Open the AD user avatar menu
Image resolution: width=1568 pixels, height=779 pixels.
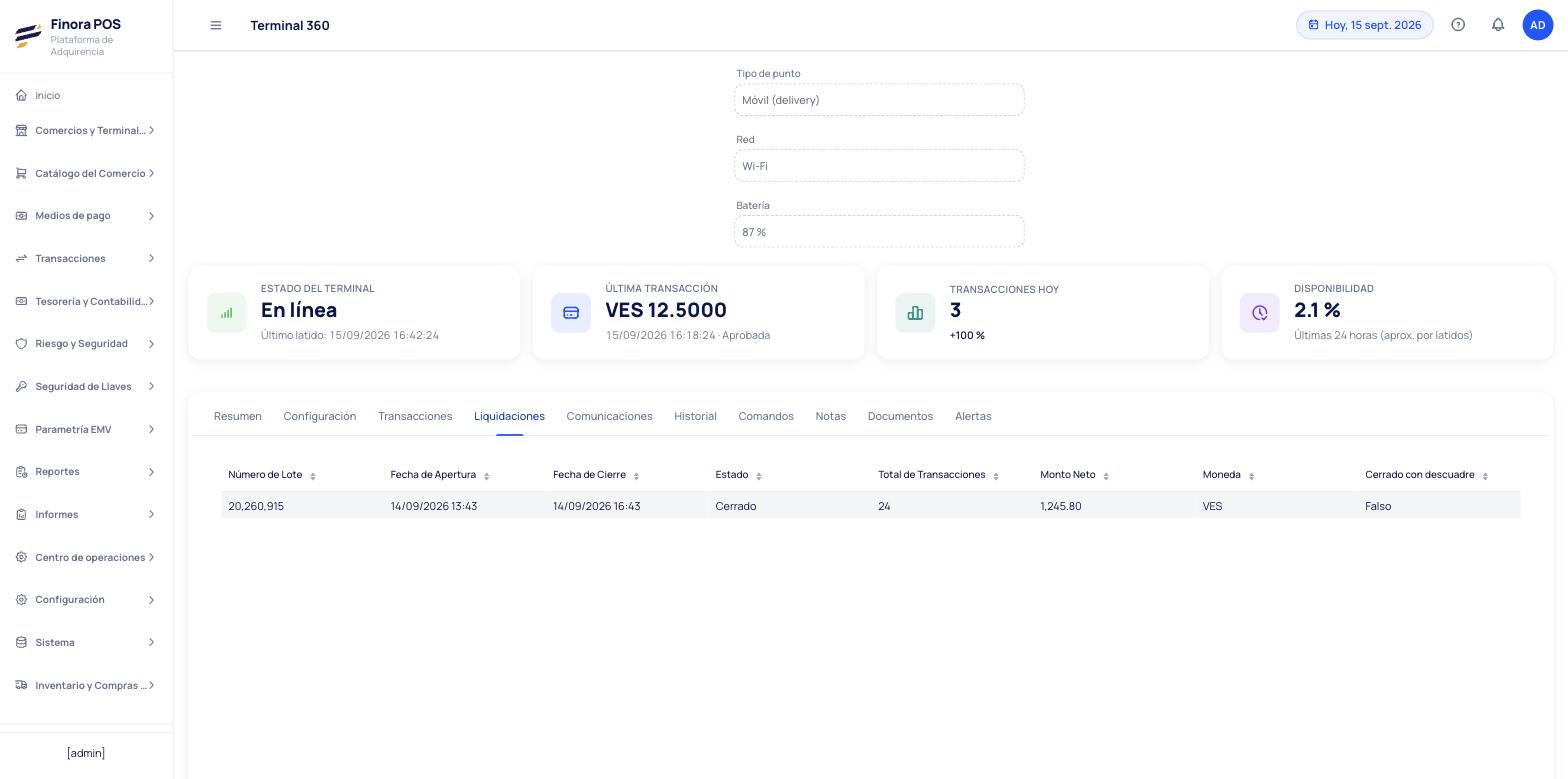point(1538,25)
